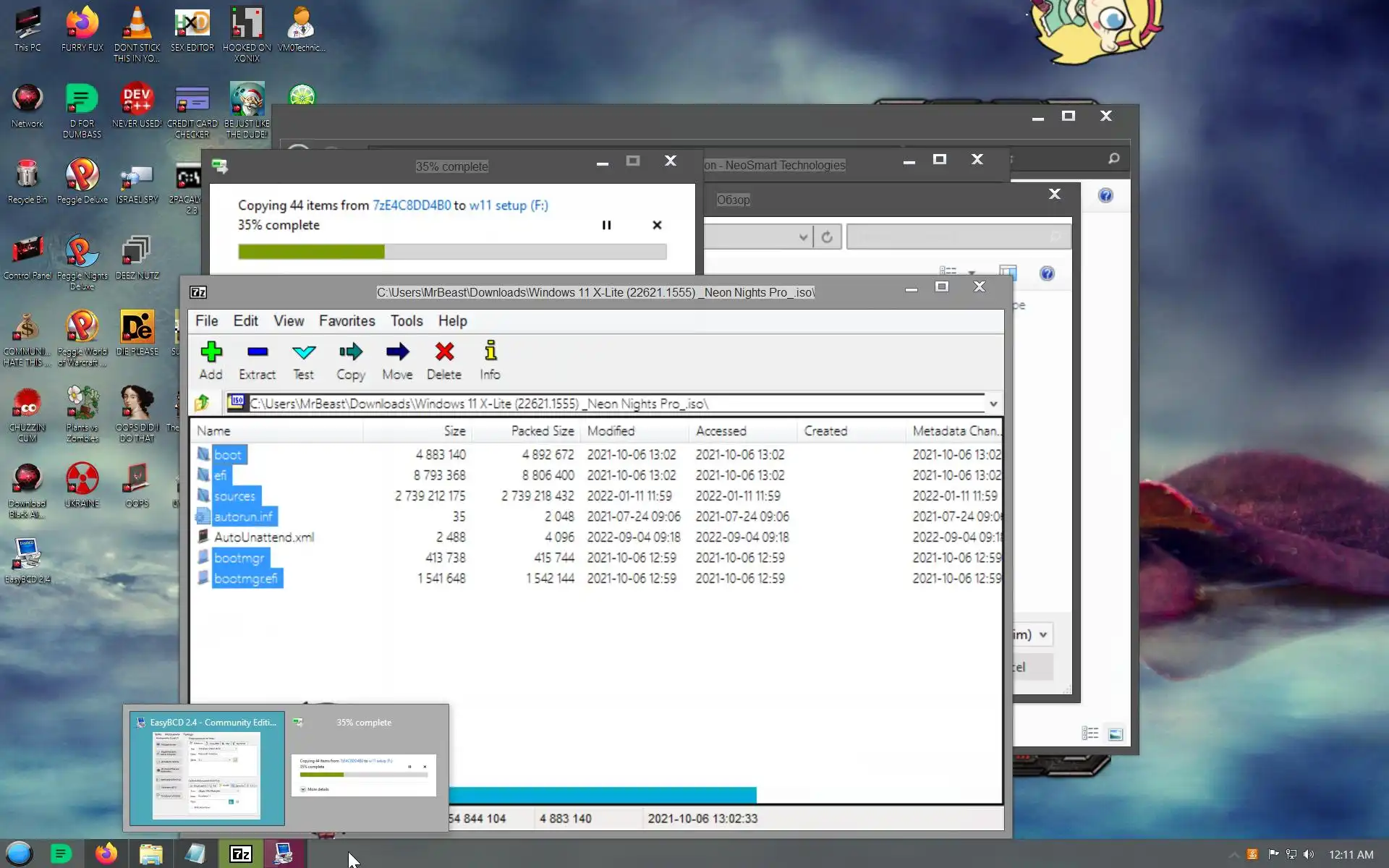Click the red Delete icon

coord(443,359)
